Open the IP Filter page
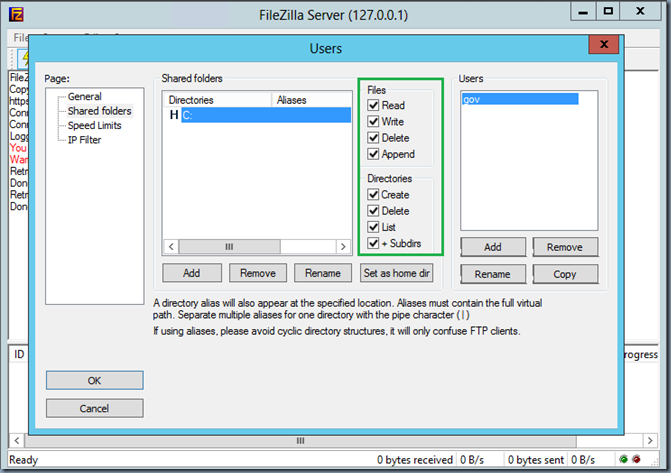Viewport: 671px width, 473px height. coord(84,140)
